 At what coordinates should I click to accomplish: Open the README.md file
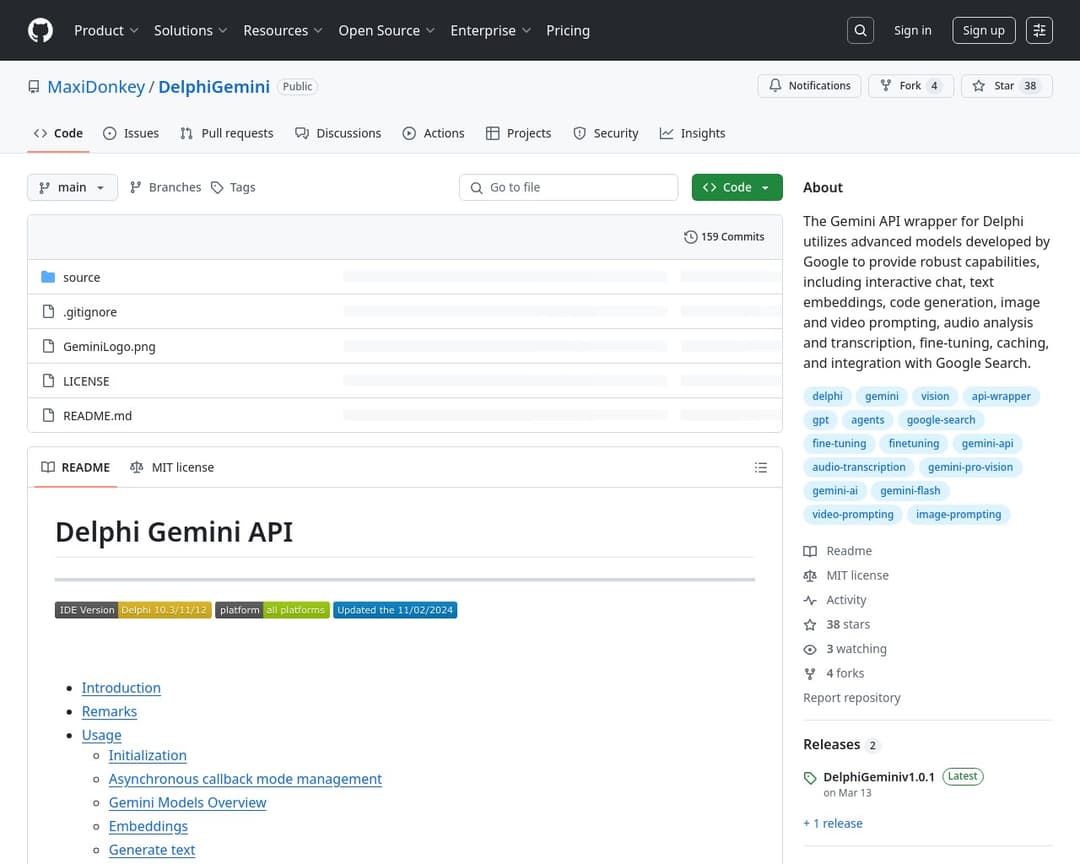coord(97,415)
